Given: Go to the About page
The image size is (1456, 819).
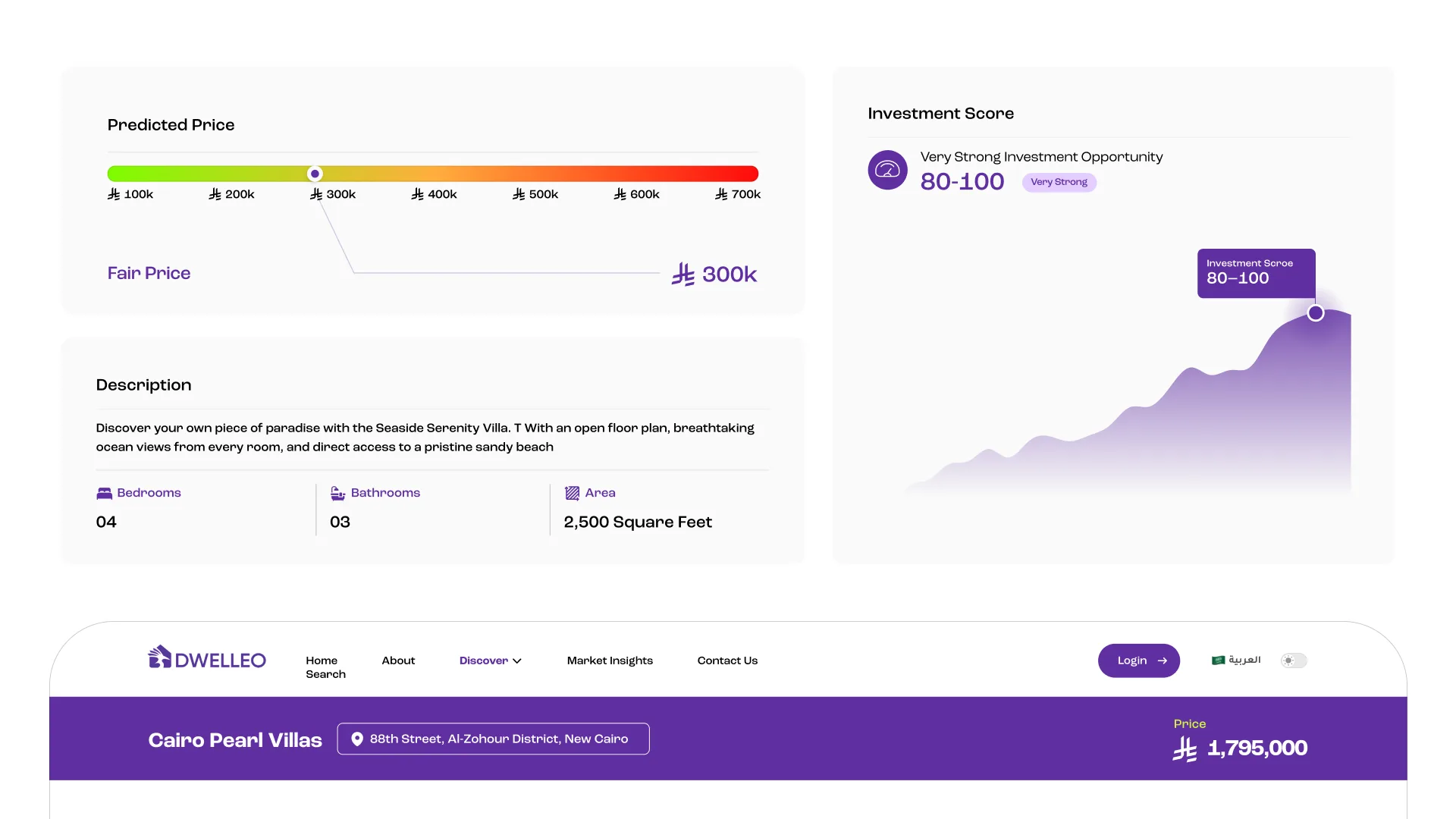Looking at the screenshot, I should (x=398, y=661).
